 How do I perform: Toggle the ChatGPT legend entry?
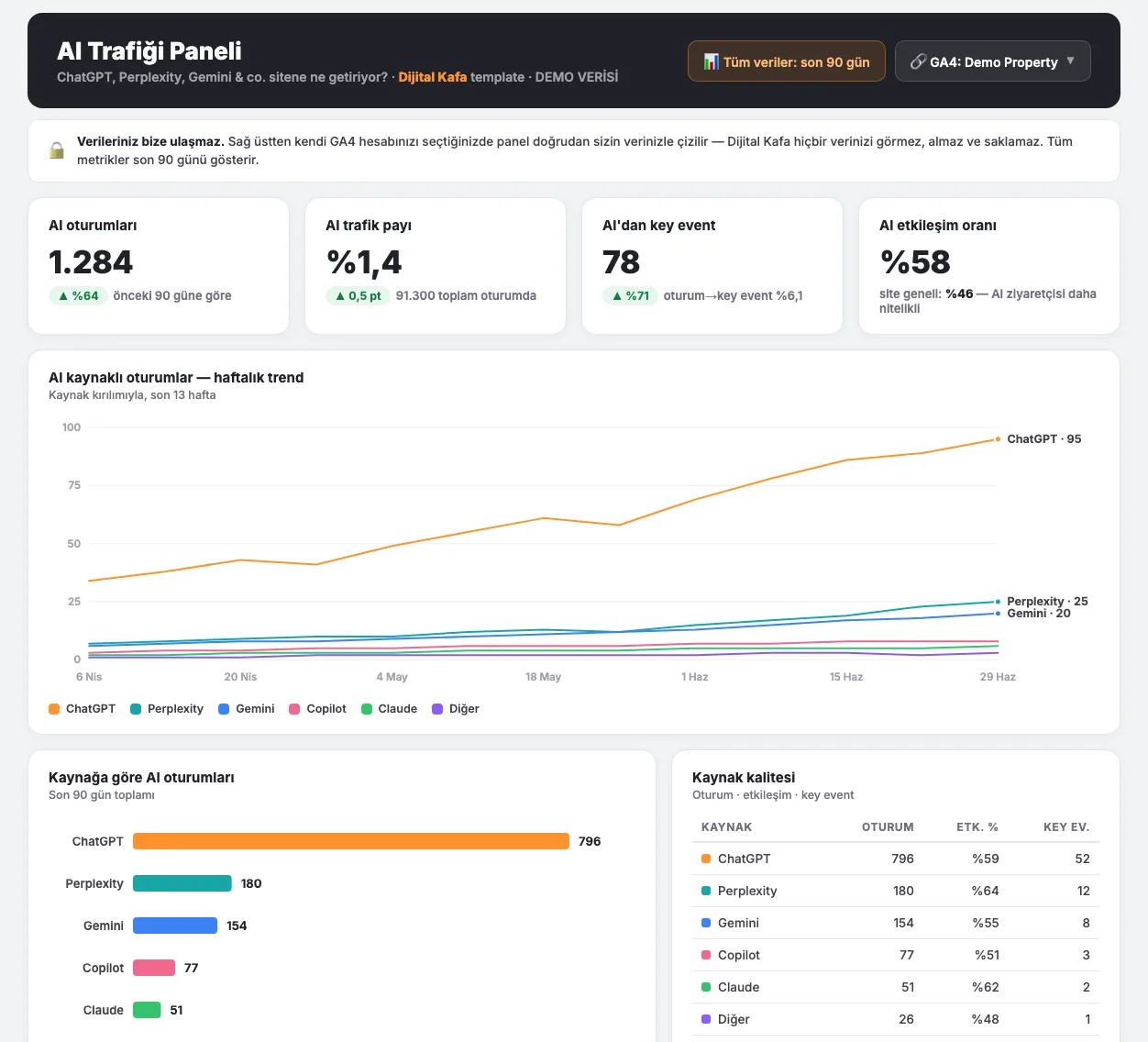tap(82, 709)
